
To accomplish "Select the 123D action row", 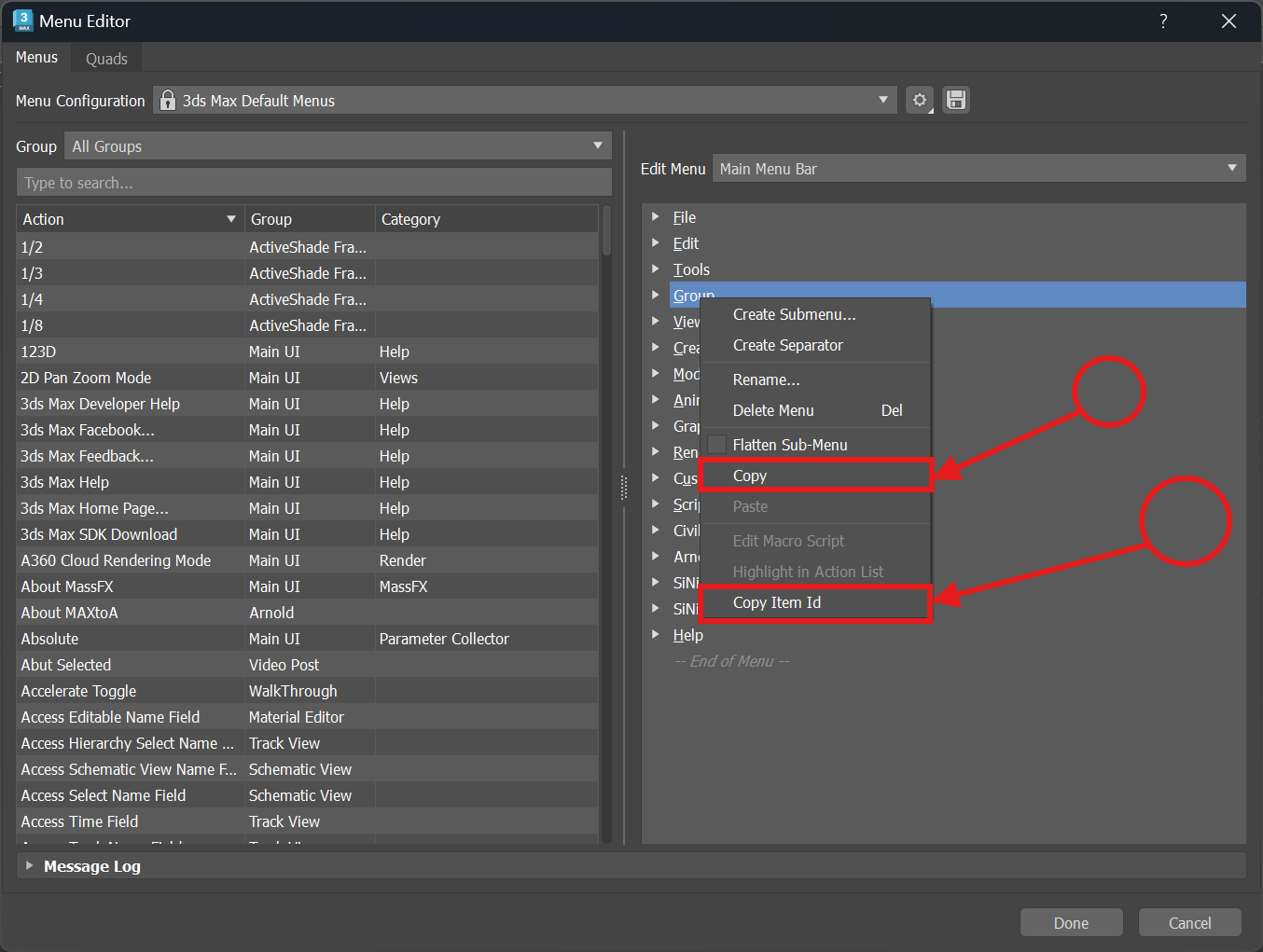I will pos(308,352).
